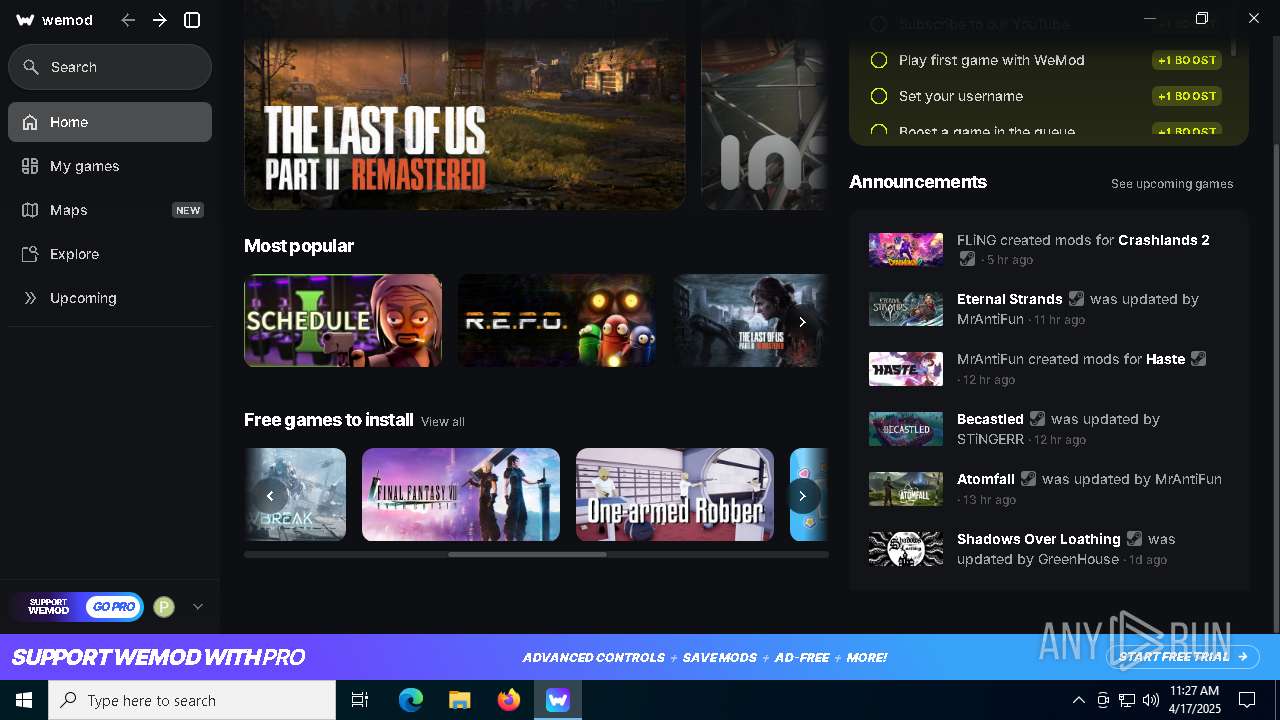The height and width of the screenshot is (720, 1280).
Task: Click the My games grid icon
Action: [30, 166]
